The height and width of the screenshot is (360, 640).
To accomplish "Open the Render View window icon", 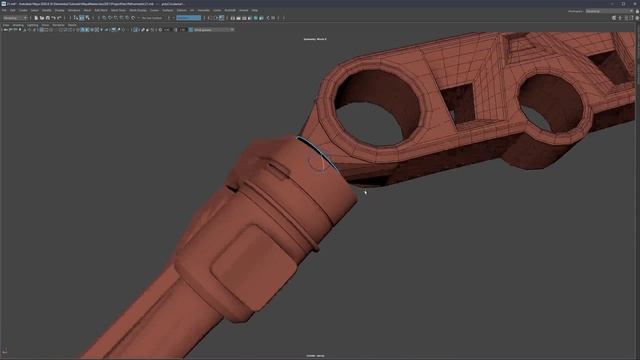I will click(x=232, y=18).
